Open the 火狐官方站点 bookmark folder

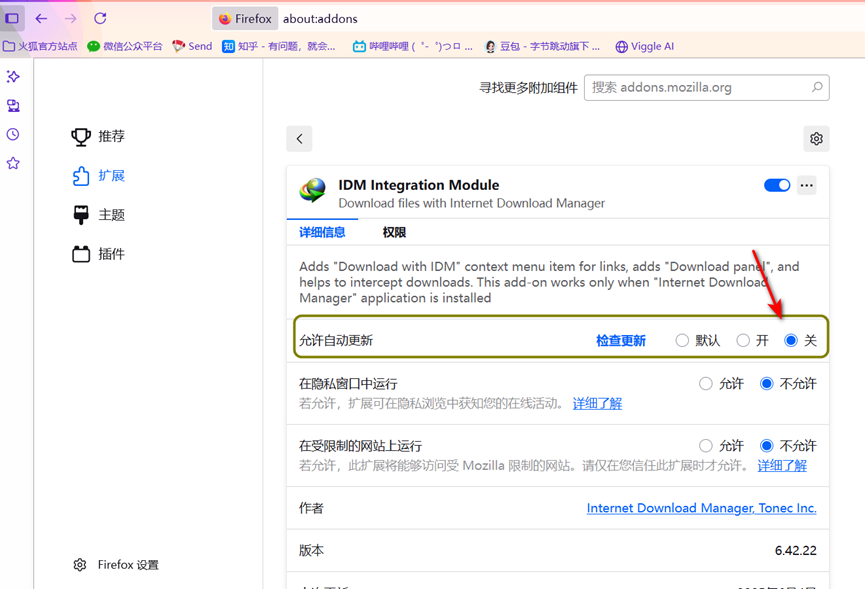[x=40, y=46]
